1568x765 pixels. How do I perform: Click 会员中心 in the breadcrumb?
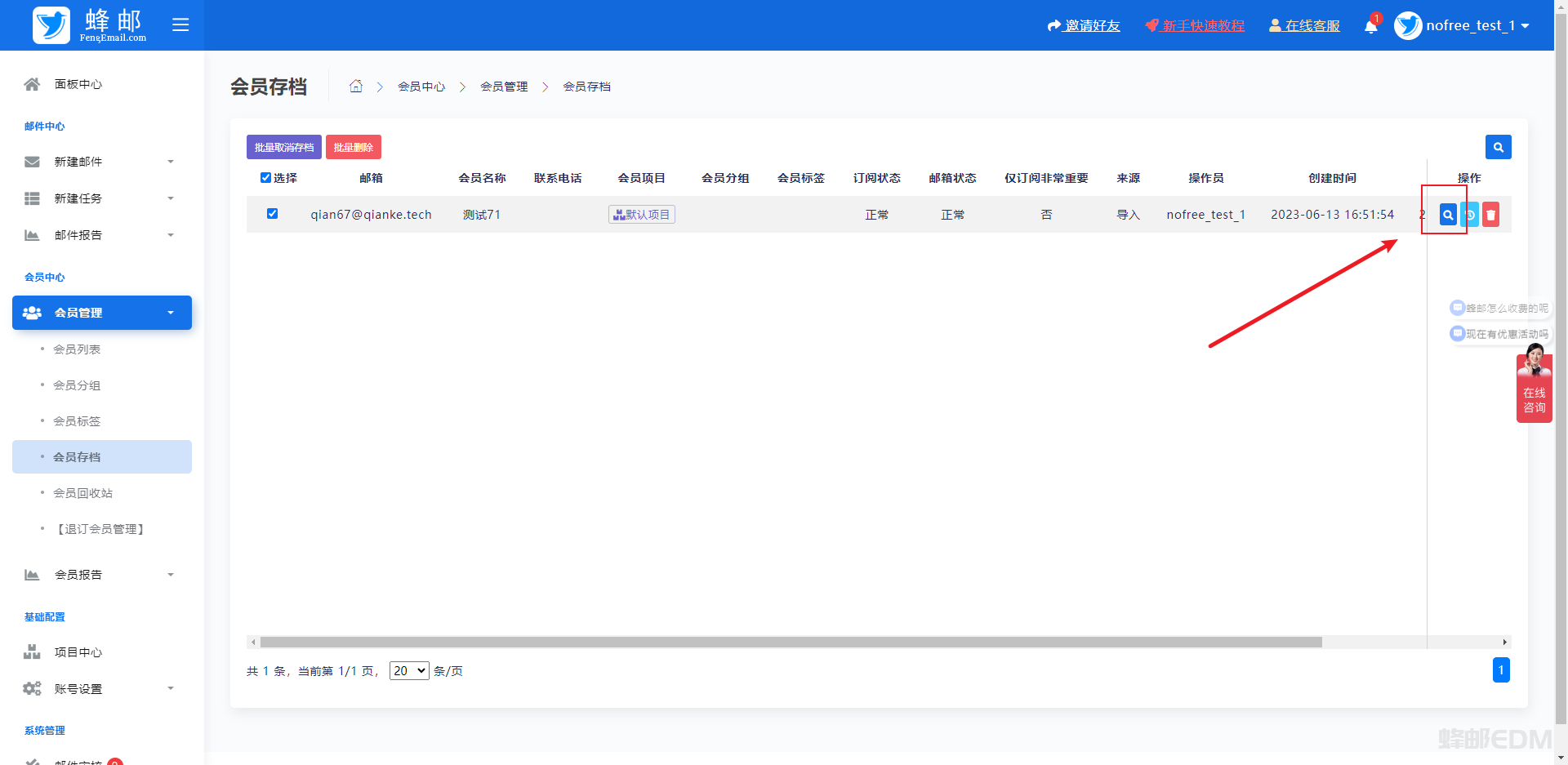click(421, 87)
